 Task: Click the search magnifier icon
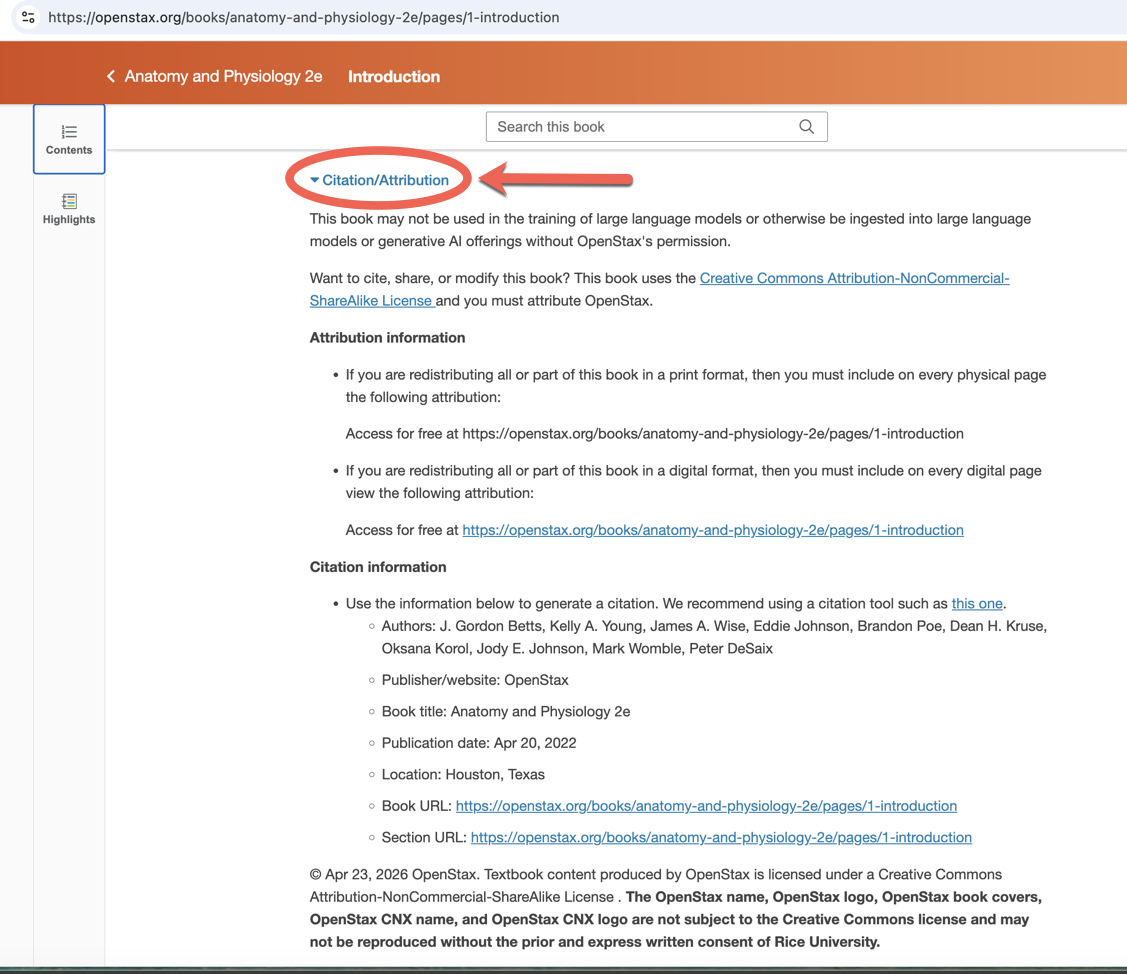tap(806, 127)
